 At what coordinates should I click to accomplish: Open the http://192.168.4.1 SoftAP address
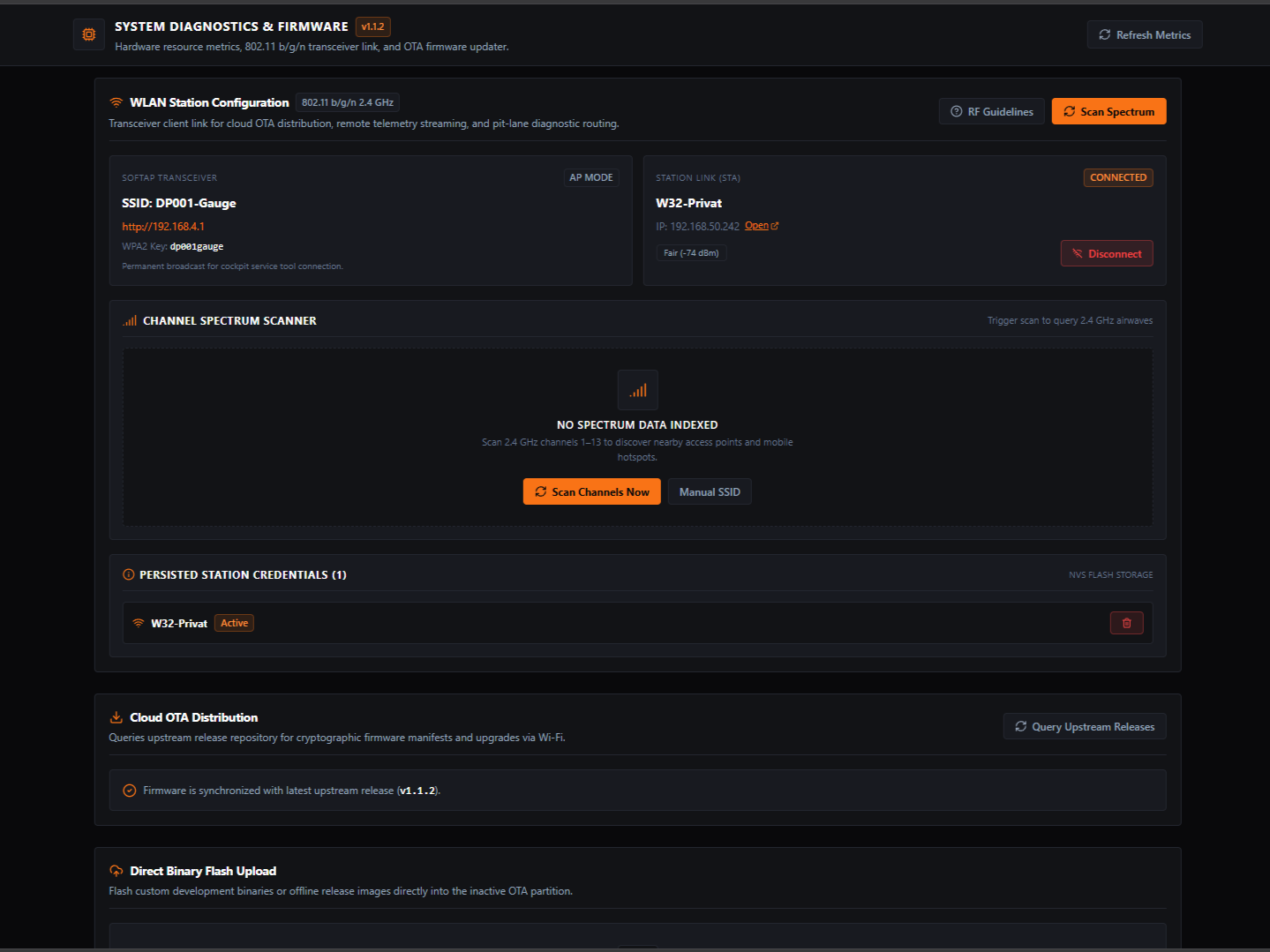(163, 227)
